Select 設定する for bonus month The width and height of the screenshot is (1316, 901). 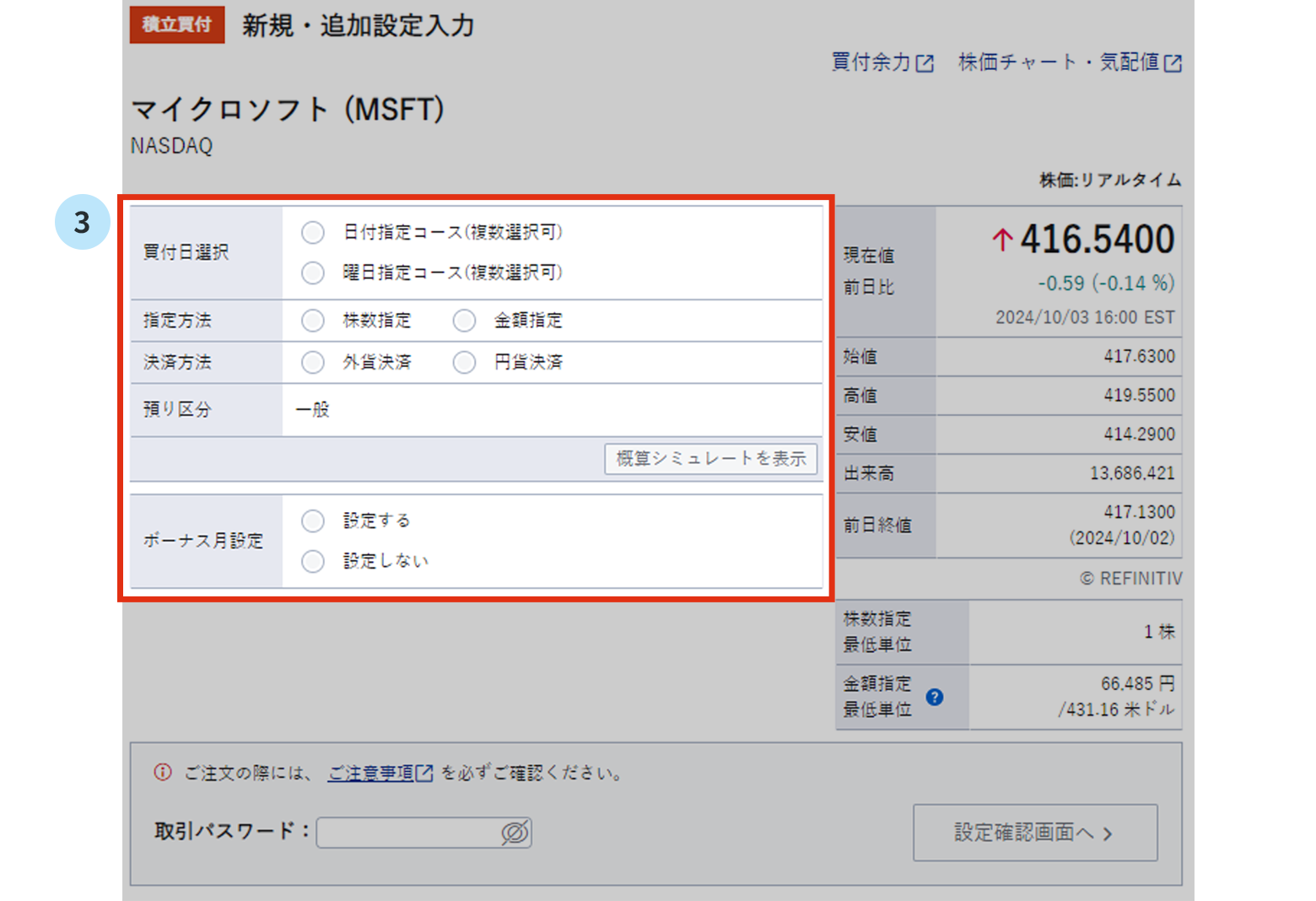click(x=313, y=521)
